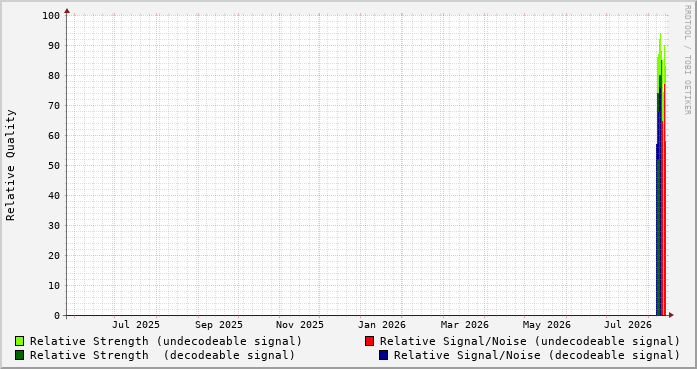Select the Relative Signal/Noise (undecodeable signal) label
Screen dimensions: 697x369
530,341
